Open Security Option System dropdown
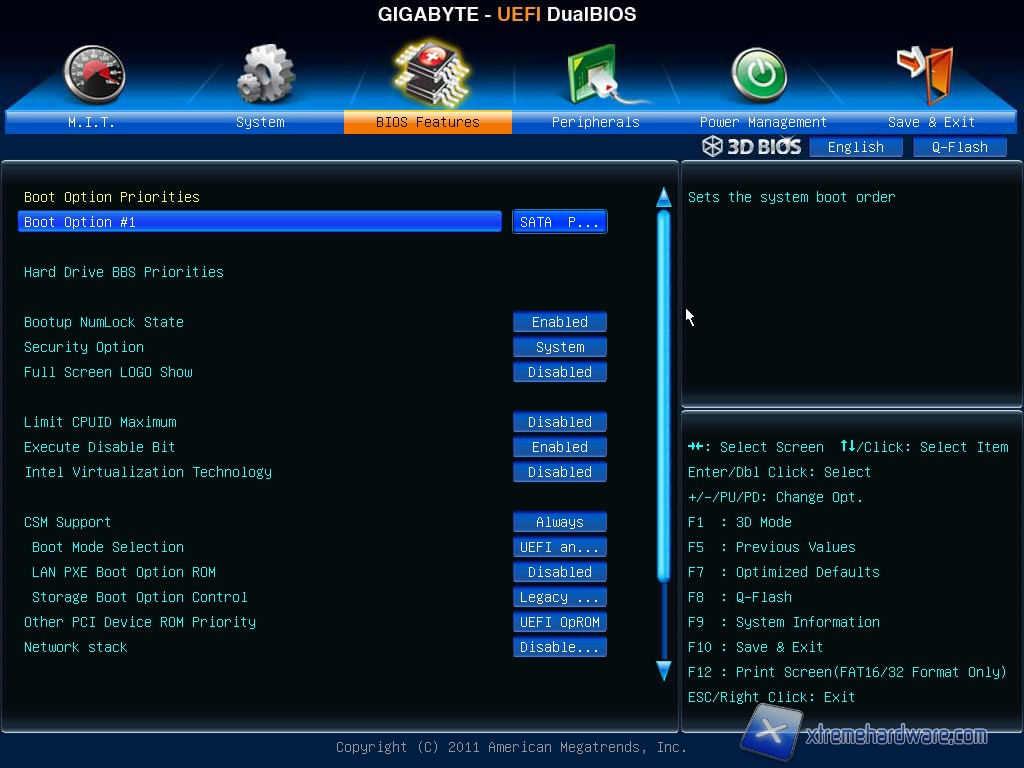The height and width of the screenshot is (768, 1024). click(559, 347)
